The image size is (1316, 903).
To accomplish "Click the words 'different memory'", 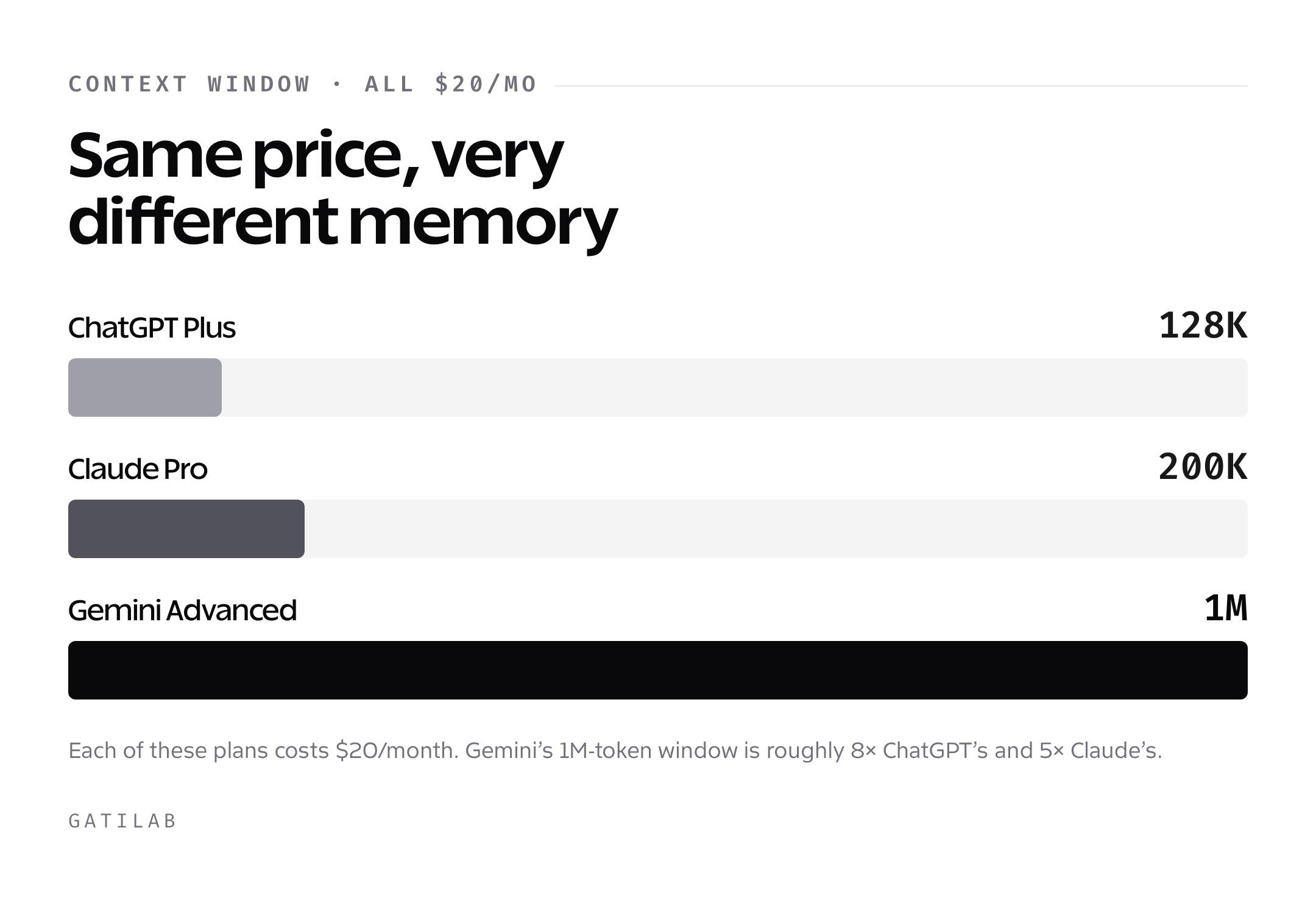I will [x=343, y=223].
